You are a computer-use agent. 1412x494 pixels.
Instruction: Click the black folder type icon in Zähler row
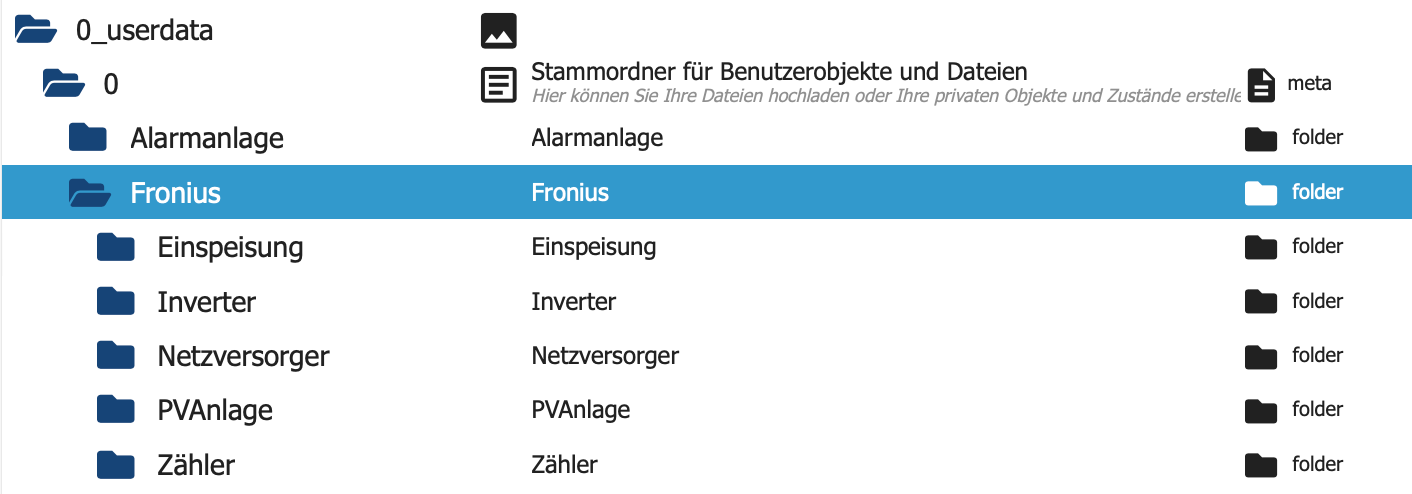1261,465
